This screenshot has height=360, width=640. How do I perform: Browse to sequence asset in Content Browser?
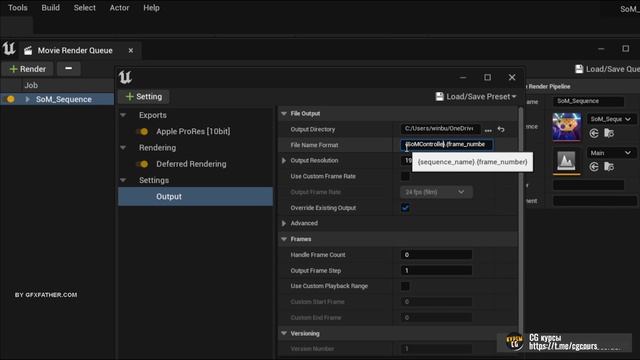click(x=609, y=133)
